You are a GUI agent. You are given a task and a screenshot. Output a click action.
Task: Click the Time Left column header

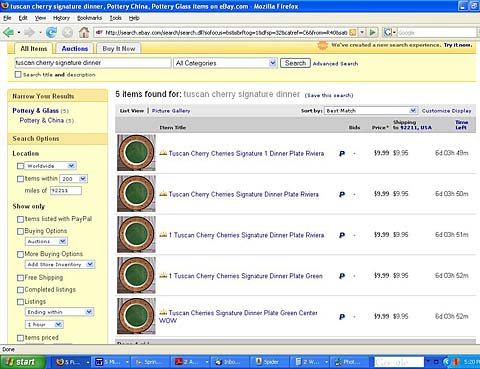pos(462,125)
